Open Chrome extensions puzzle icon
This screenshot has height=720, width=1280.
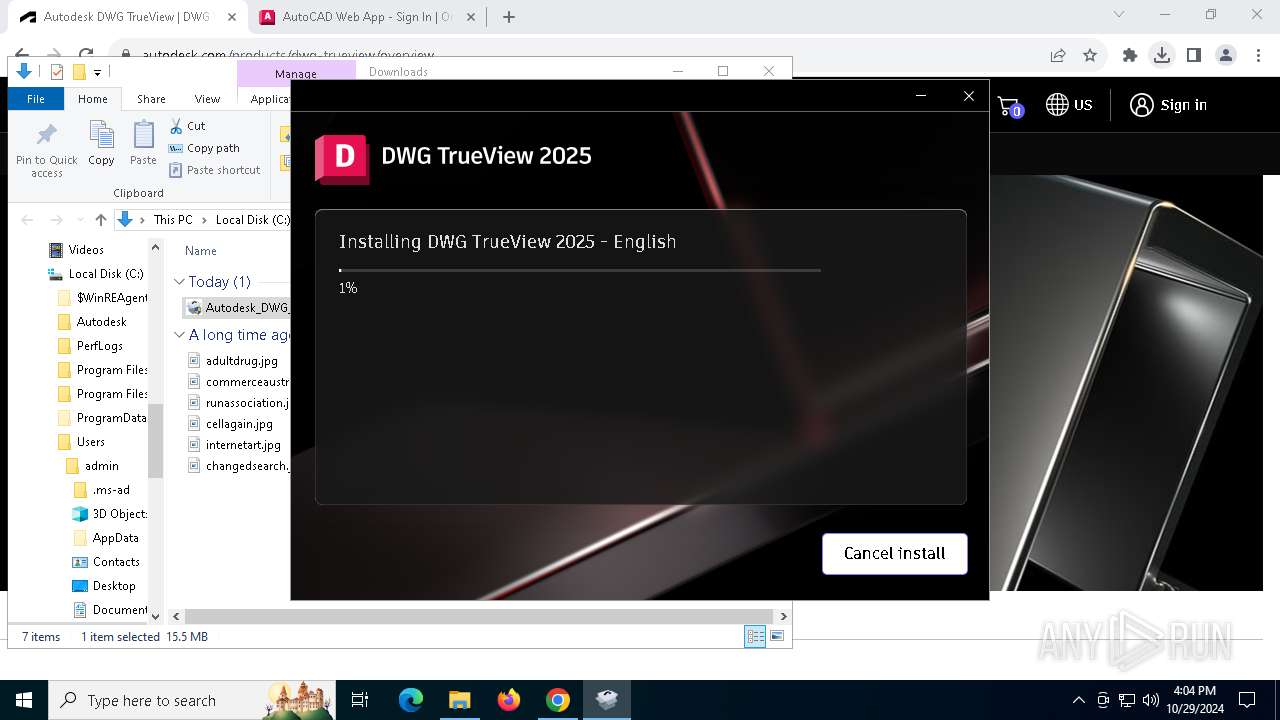click(x=1130, y=55)
